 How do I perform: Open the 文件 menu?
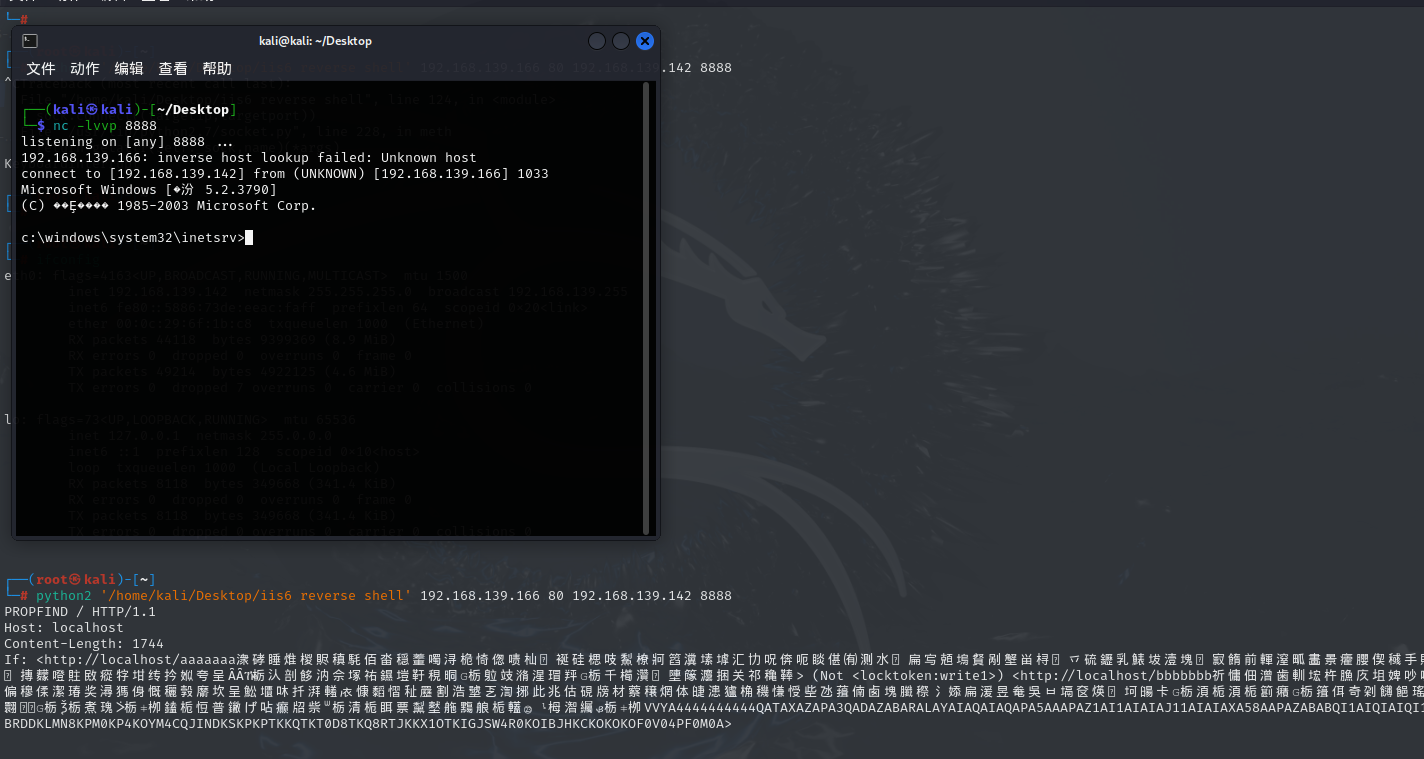41,69
